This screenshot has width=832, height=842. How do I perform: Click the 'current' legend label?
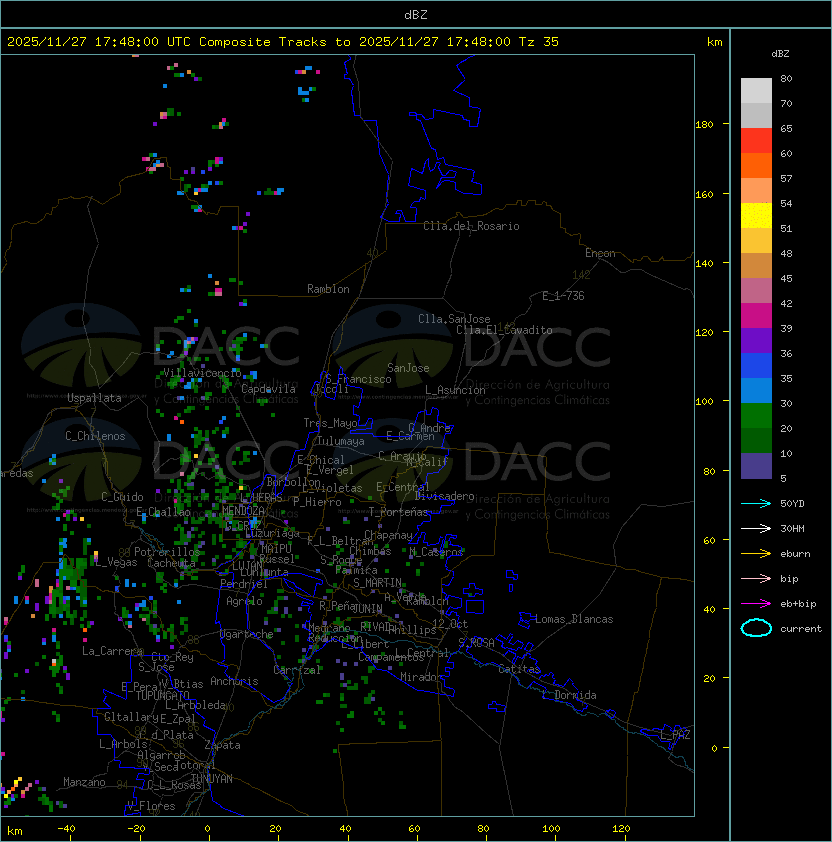801,629
